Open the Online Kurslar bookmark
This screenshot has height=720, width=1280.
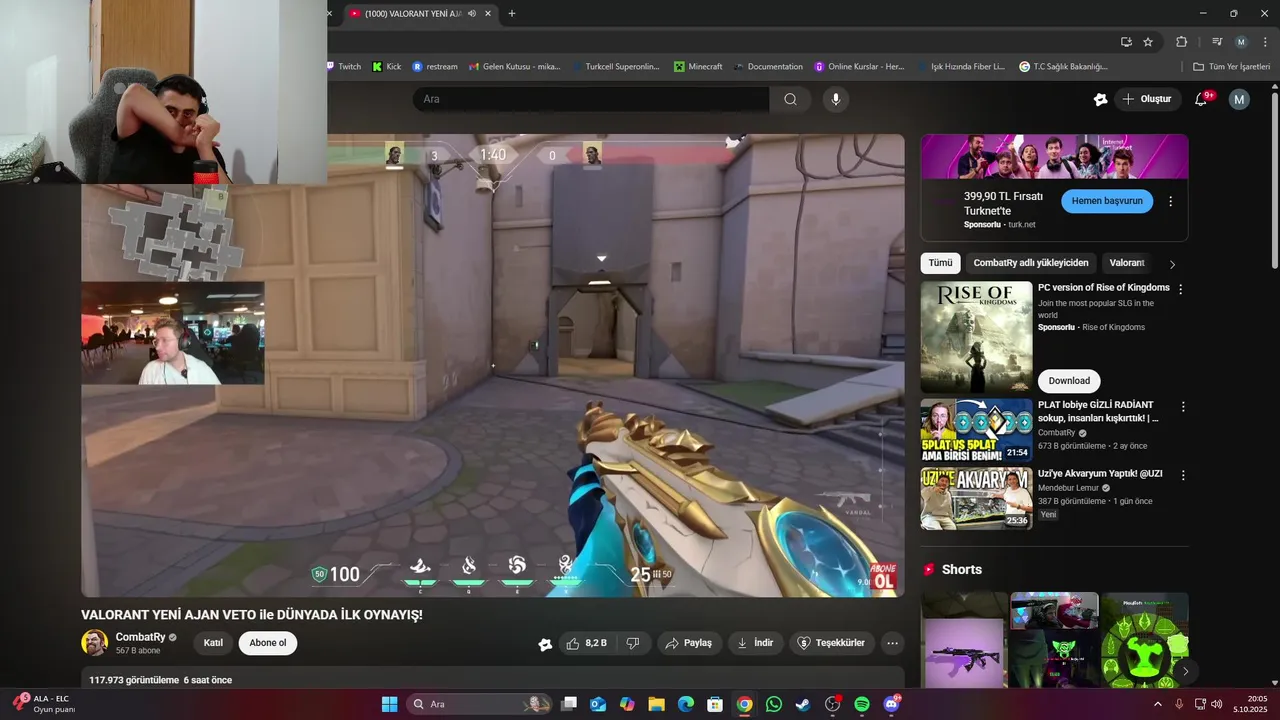[859, 66]
